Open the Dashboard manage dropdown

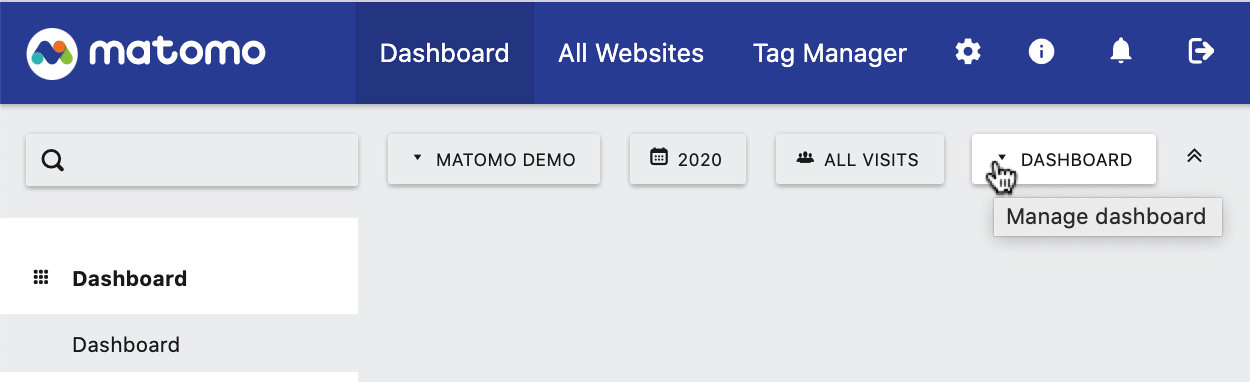pos(1064,159)
